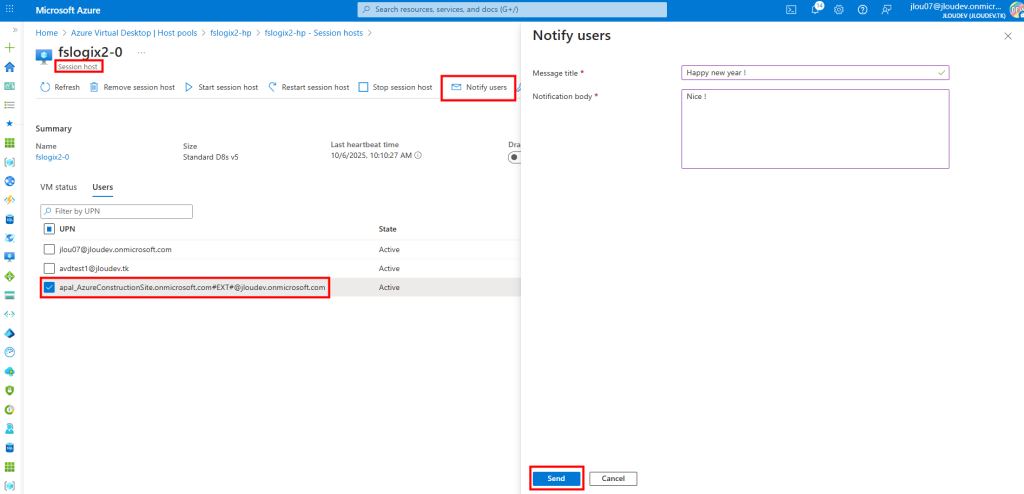The height and width of the screenshot is (494, 1024).
Task: Uncheck the apal_AzureConstructionSite user checkbox
Action: [x=49, y=287]
